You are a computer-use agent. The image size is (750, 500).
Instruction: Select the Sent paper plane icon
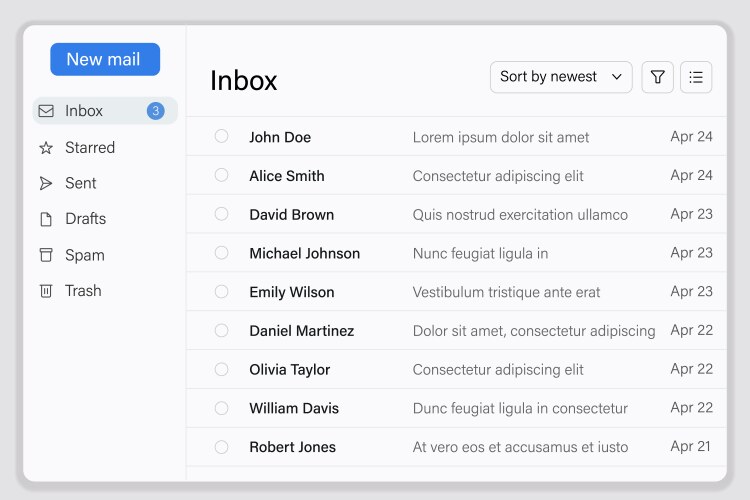click(46, 183)
